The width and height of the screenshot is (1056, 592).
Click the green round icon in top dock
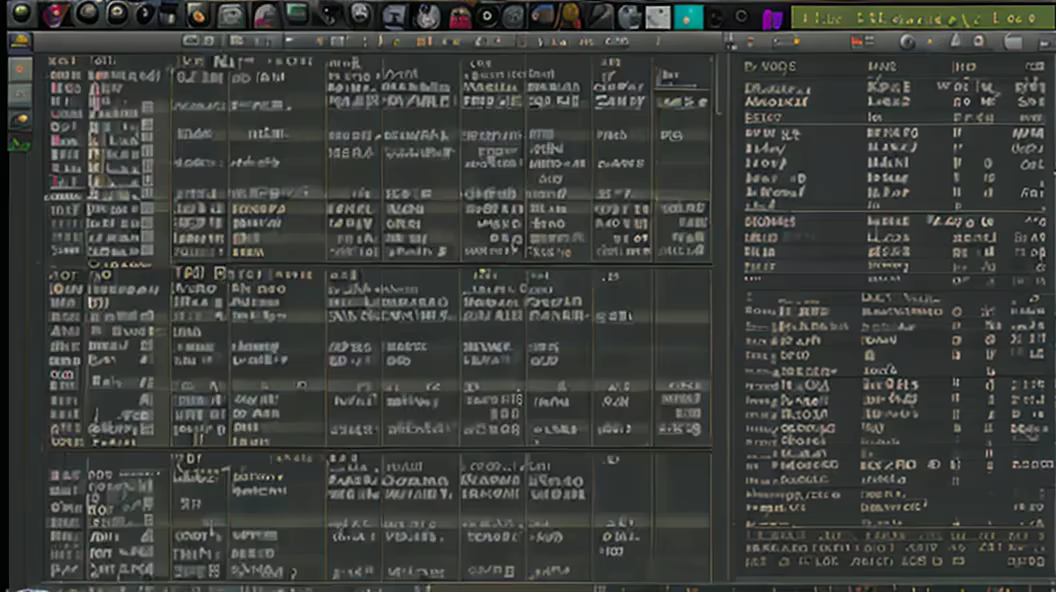21,14
